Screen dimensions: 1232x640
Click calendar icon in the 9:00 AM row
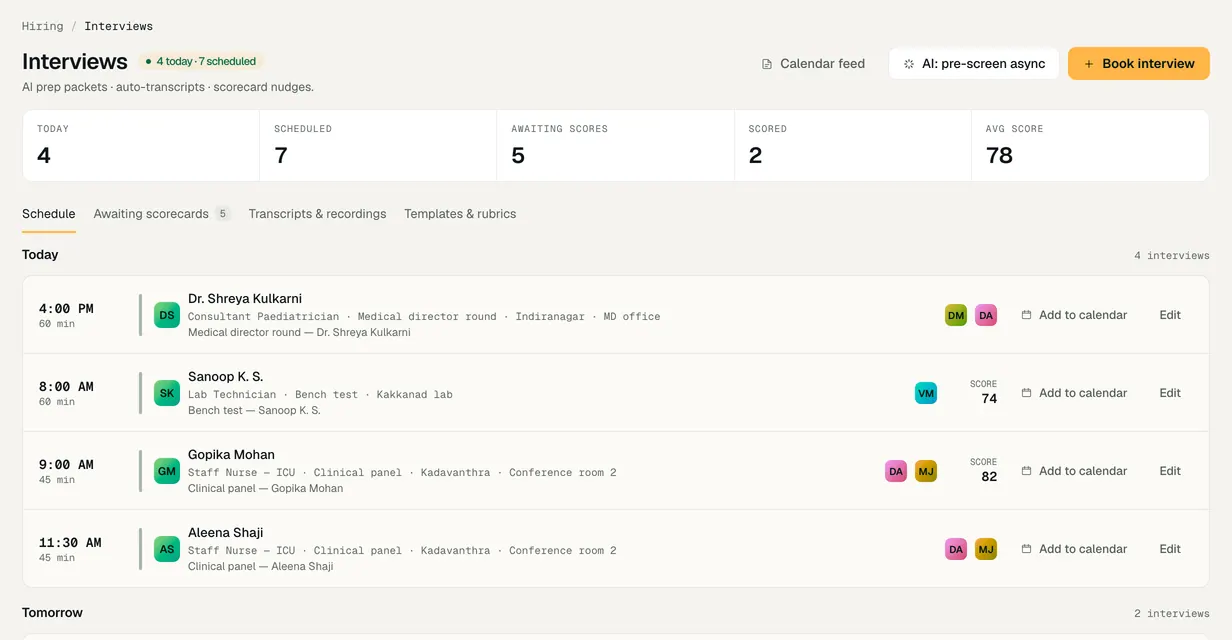click(1026, 471)
